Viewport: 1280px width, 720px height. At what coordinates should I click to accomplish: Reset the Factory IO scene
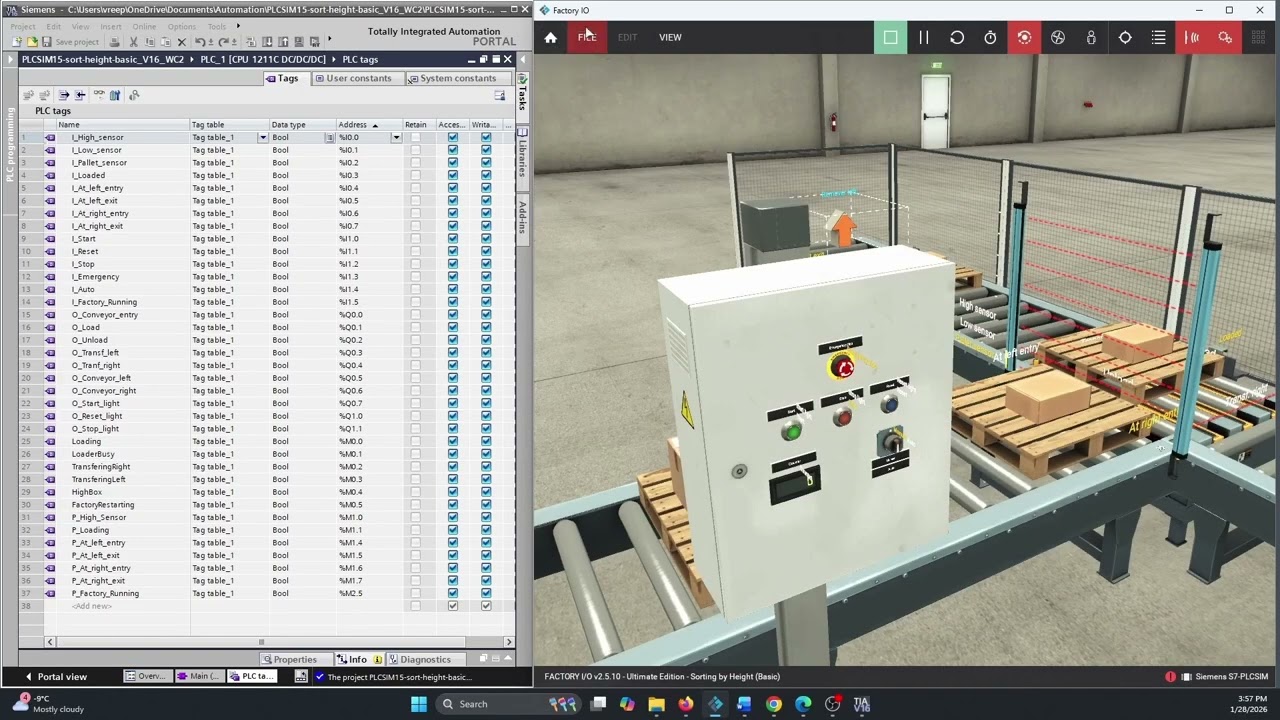click(957, 38)
